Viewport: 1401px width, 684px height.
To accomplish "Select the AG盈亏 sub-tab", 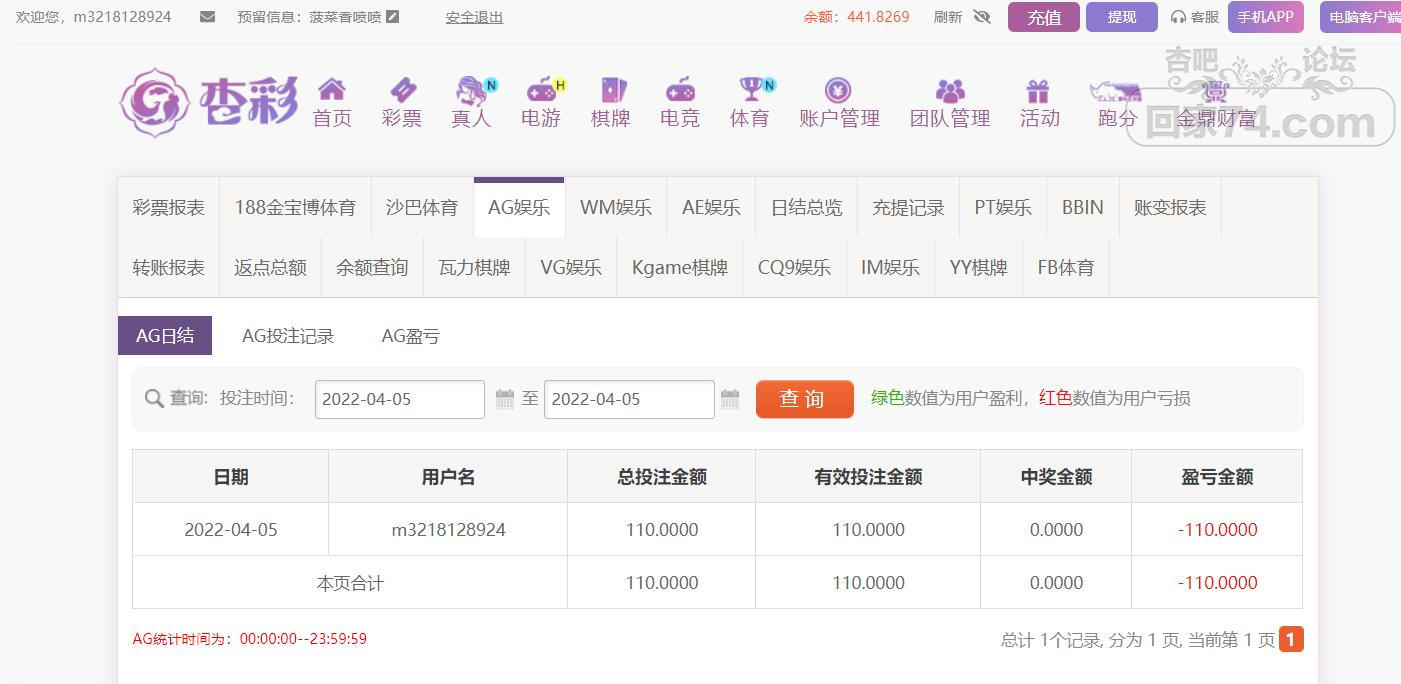I will pos(411,336).
